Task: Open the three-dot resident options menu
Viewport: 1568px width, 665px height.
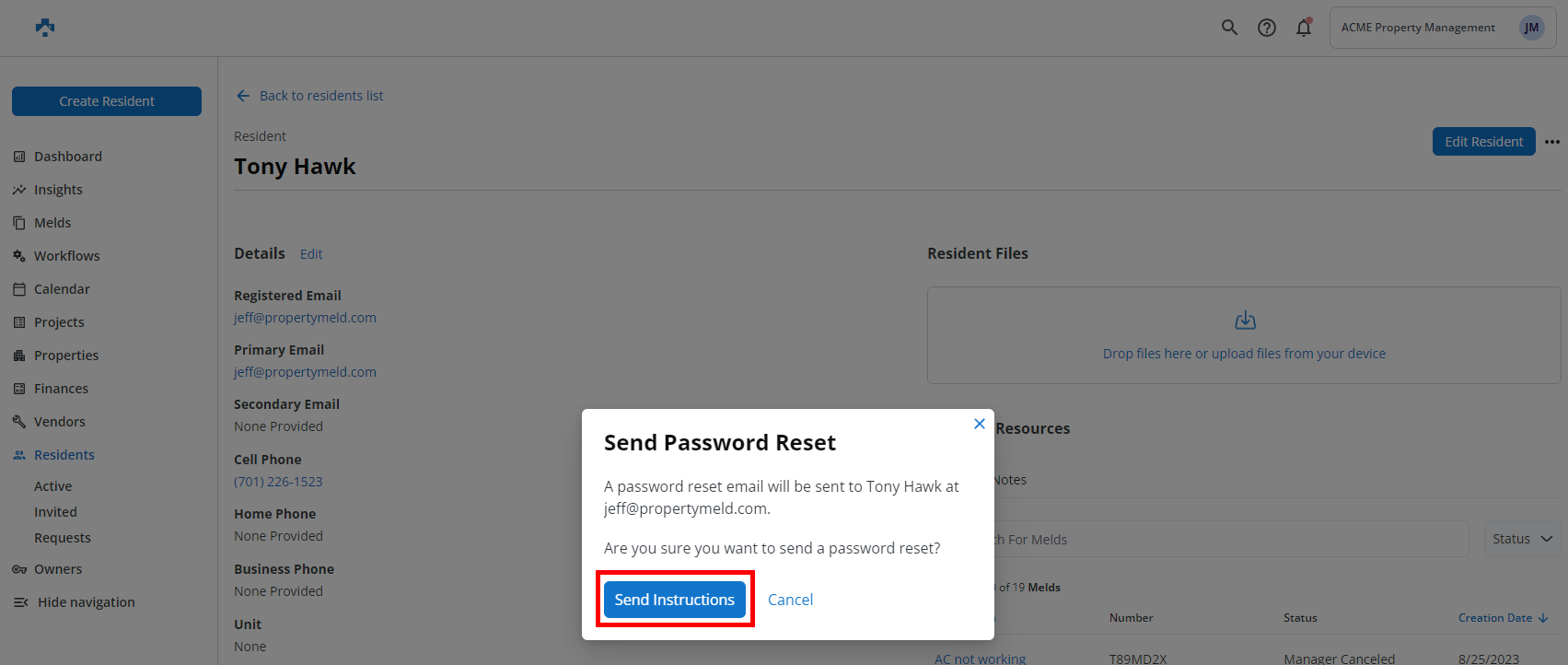Action: 1552,142
